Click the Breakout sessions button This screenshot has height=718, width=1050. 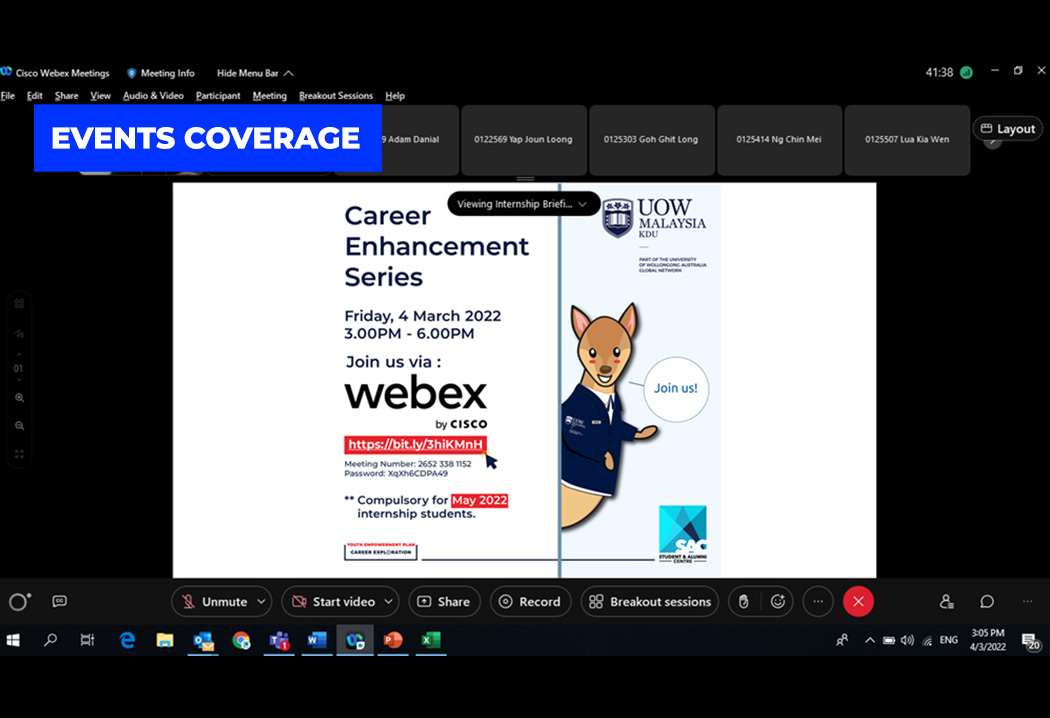pyautogui.click(x=650, y=601)
